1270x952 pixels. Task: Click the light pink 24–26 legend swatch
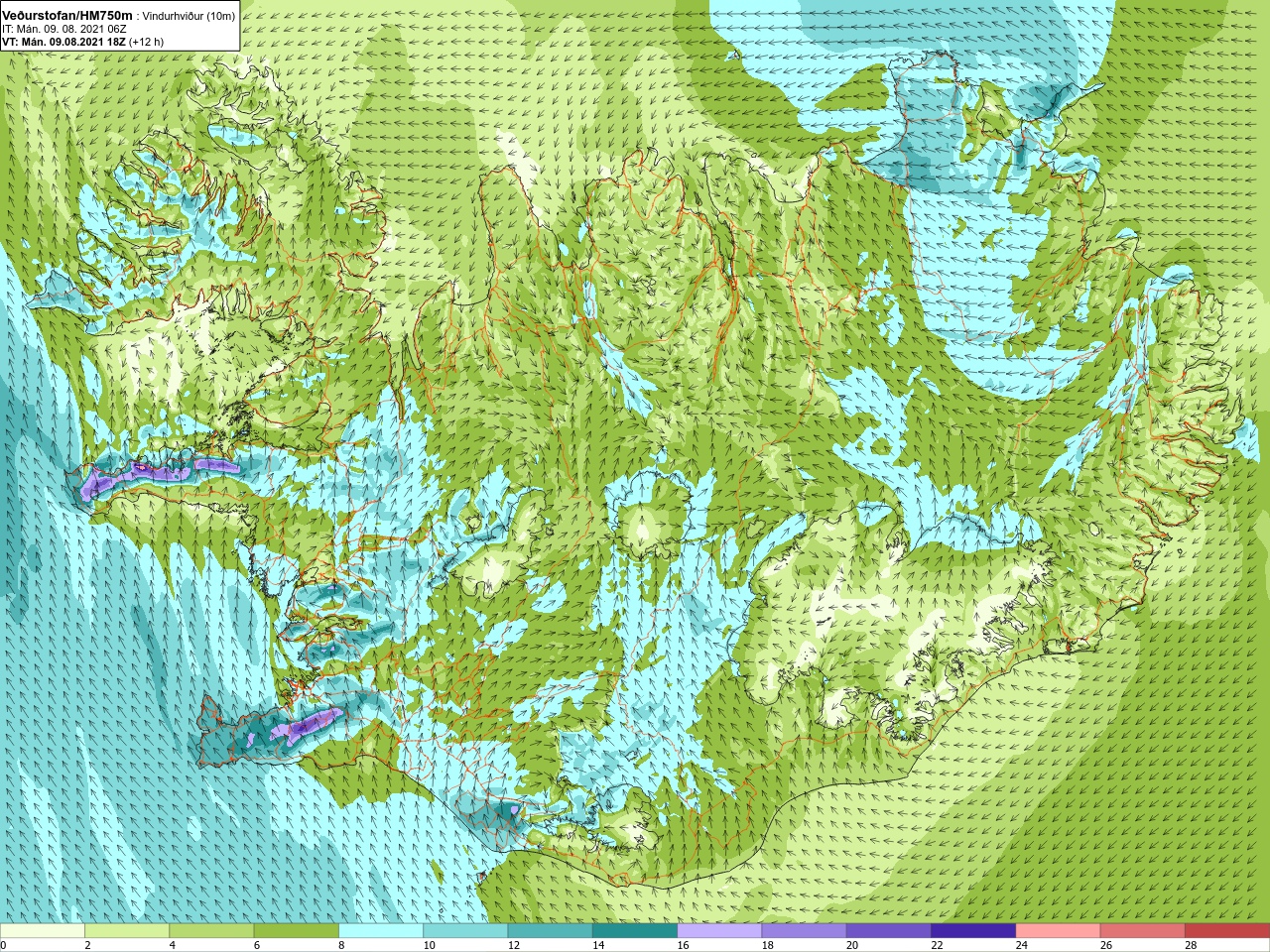[x=1058, y=931]
